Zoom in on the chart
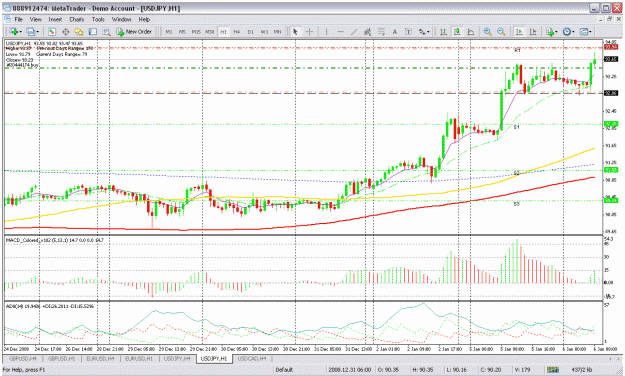Viewport: 625px width, 376px height. pos(487,31)
